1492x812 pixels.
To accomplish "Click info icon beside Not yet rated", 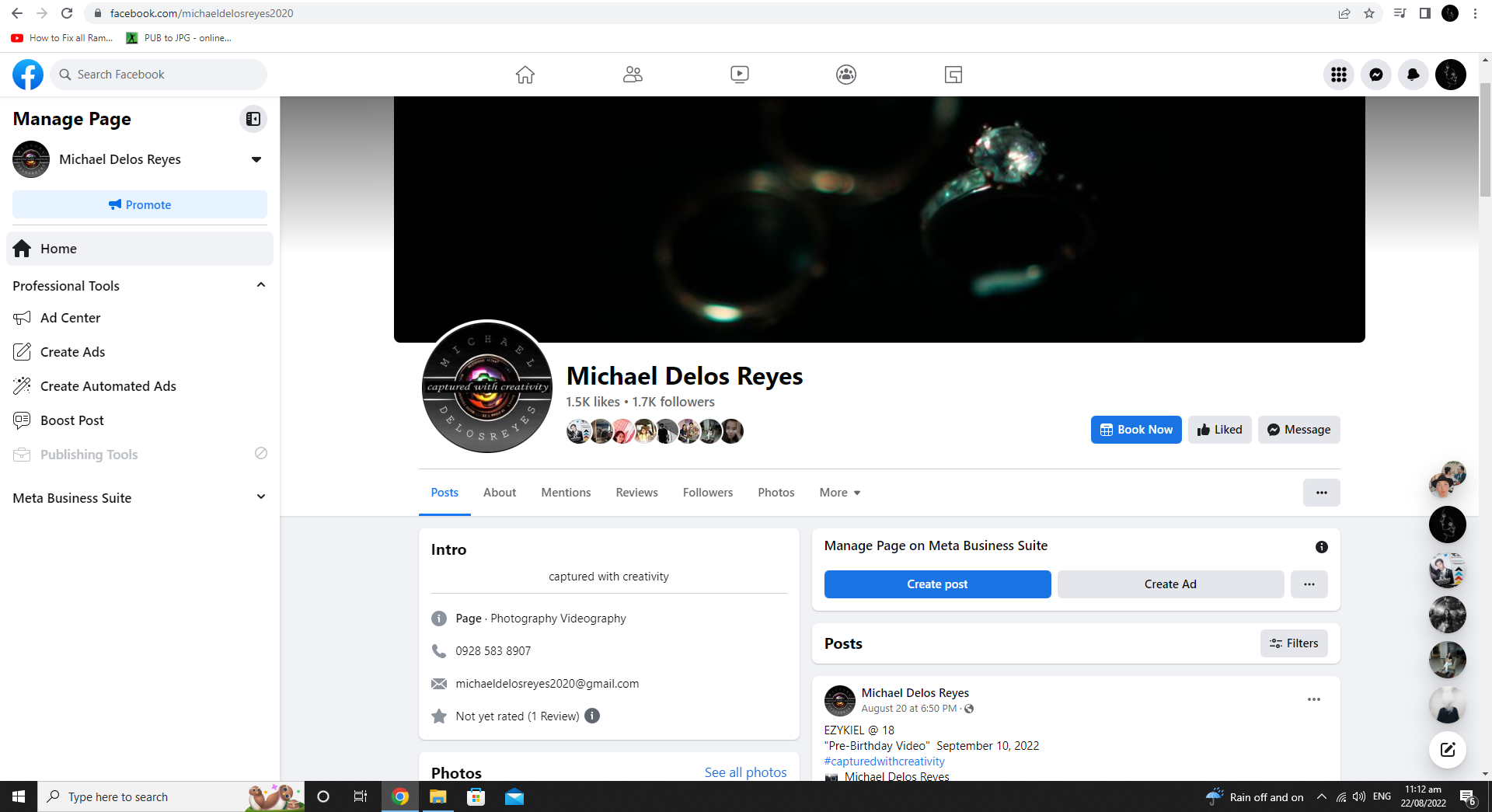I will coord(592,716).
